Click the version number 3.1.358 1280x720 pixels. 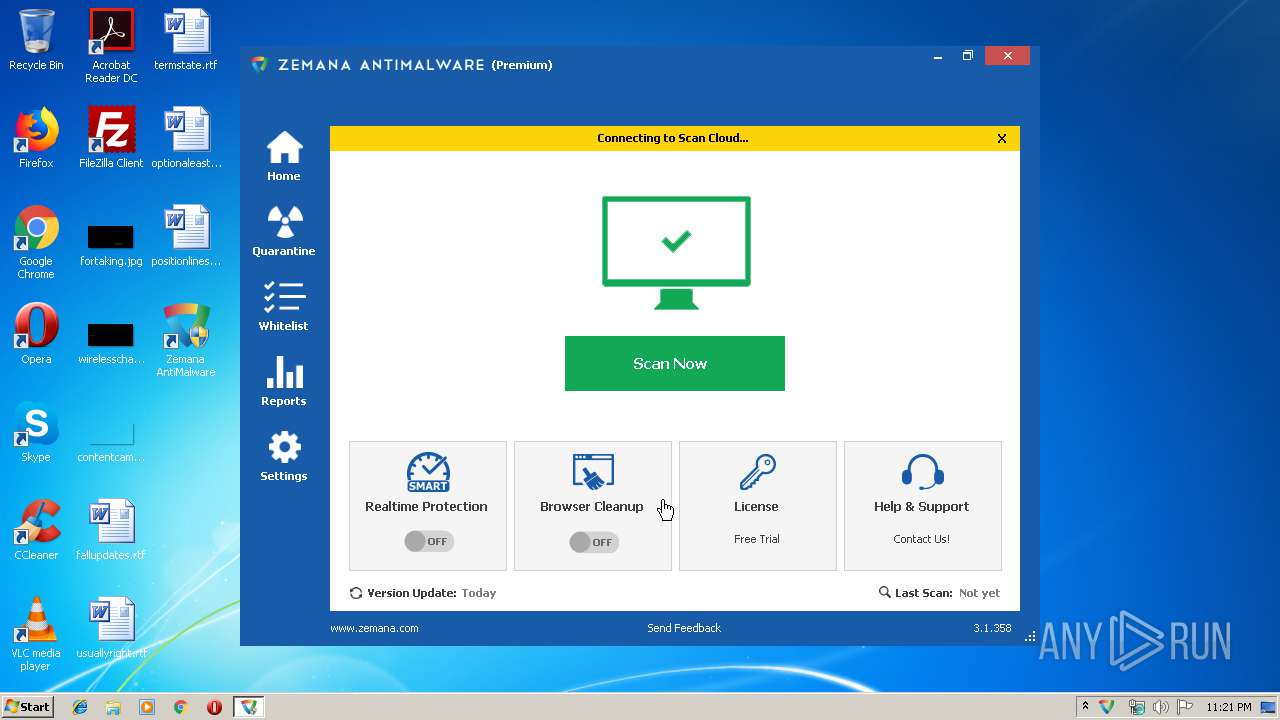[992, 628]
